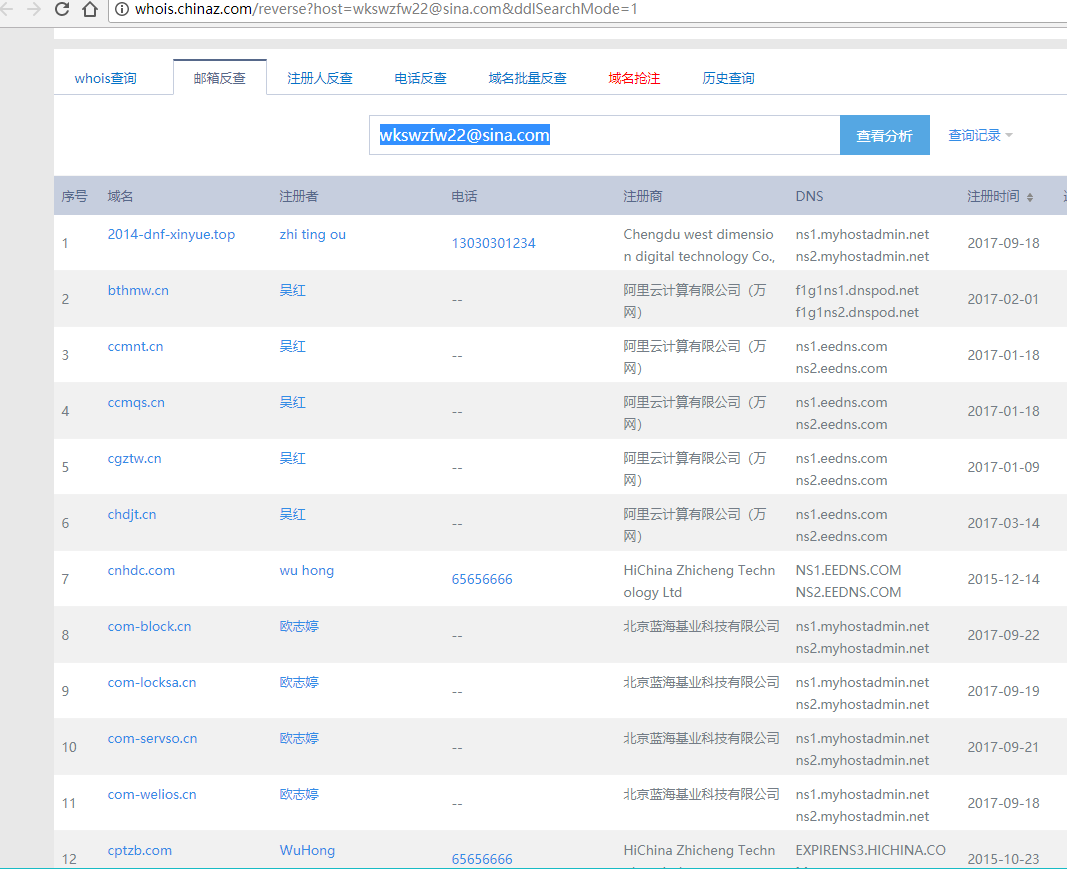This screenshot has height=869, width=1067.
Task: Click the 注册商 column header
Action: [643, 196]
